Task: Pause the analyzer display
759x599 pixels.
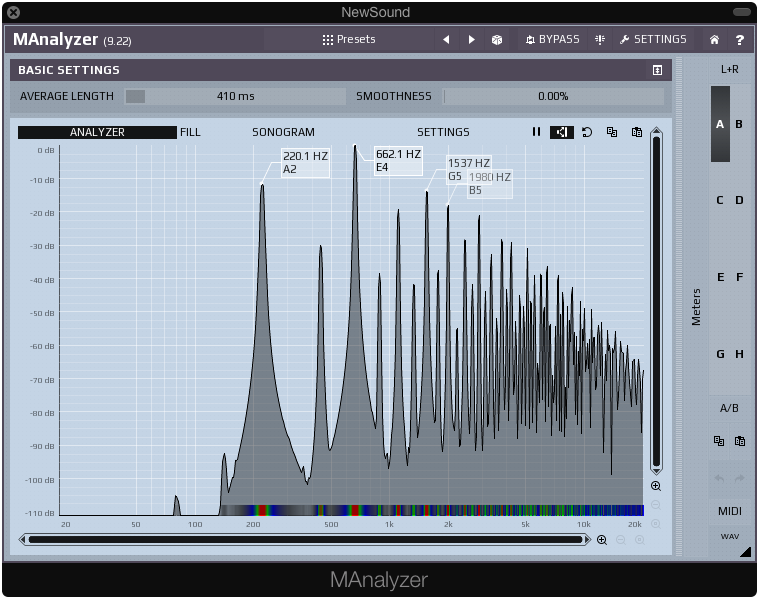Action: (x=536, y=132)
